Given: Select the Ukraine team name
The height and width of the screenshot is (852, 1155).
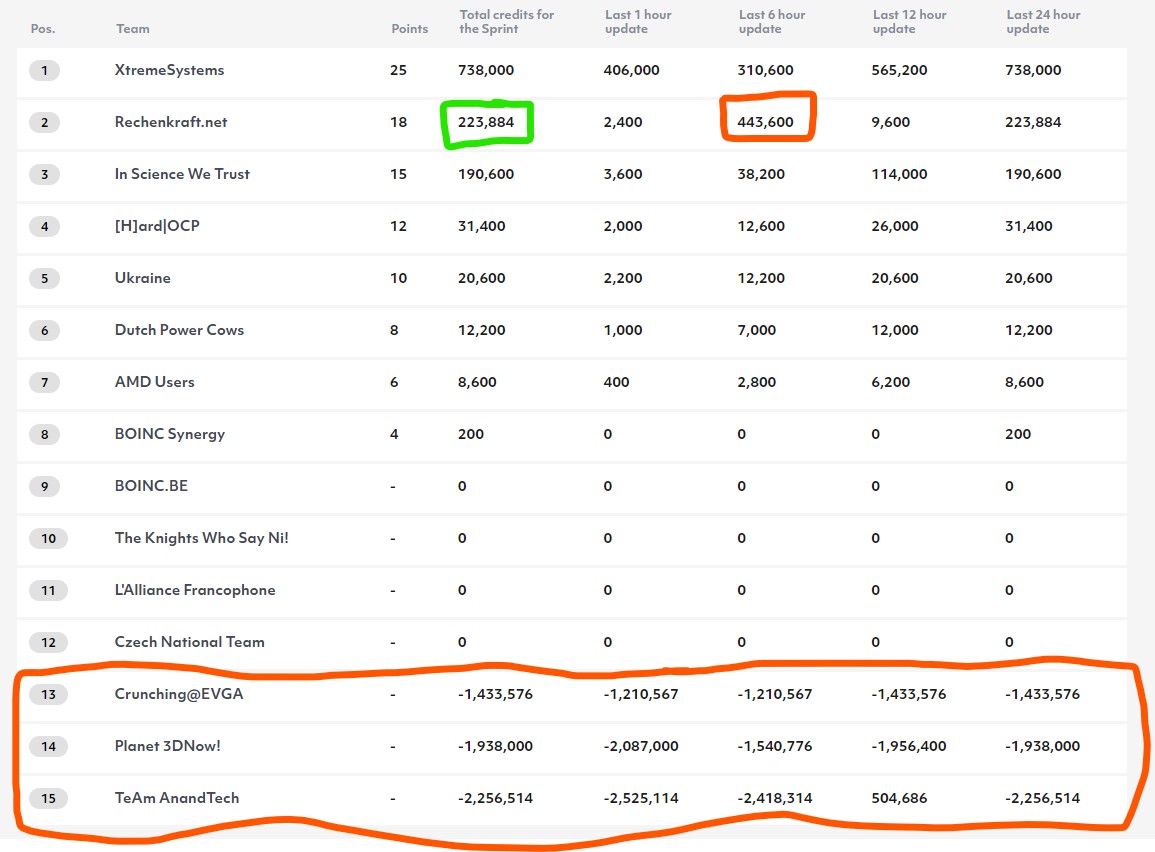Looking at the screenshot, I should [142, 278].
